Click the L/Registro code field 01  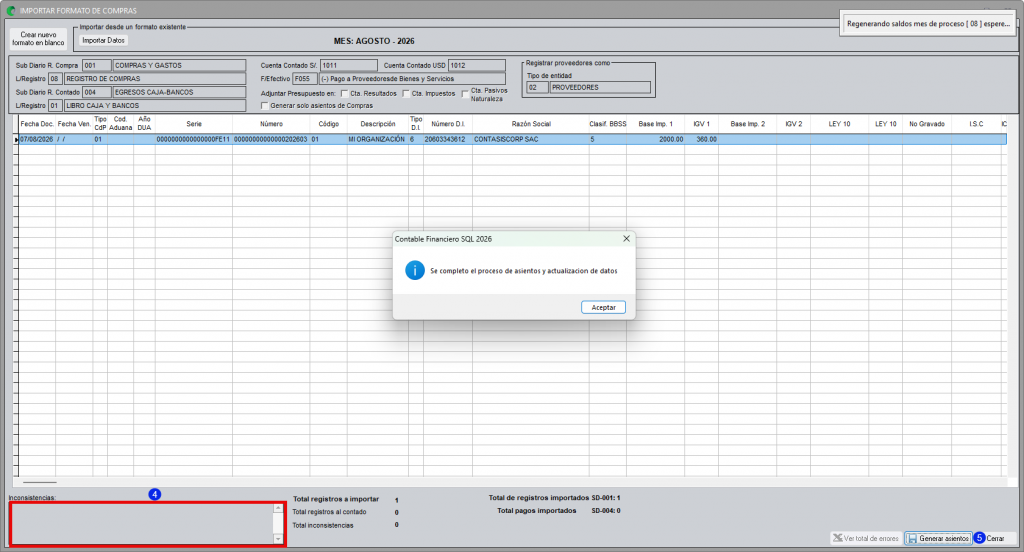coord(55,105)
